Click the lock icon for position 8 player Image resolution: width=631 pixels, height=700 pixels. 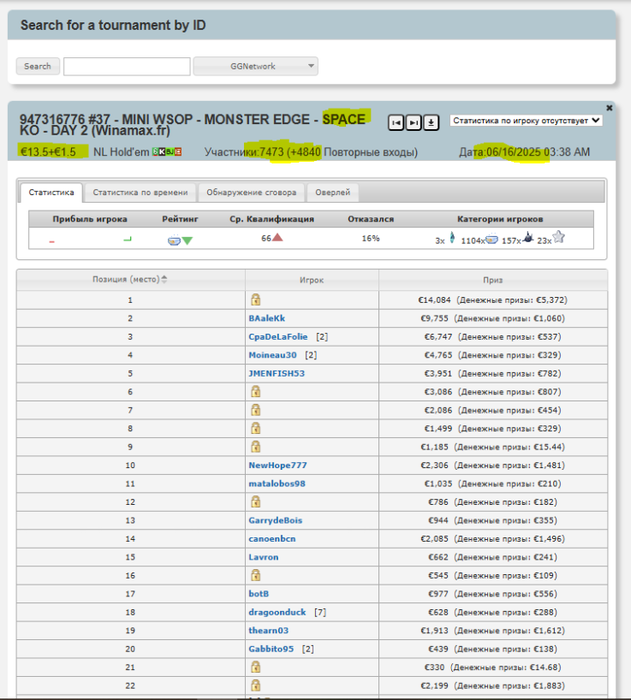(x=255, y=428)
